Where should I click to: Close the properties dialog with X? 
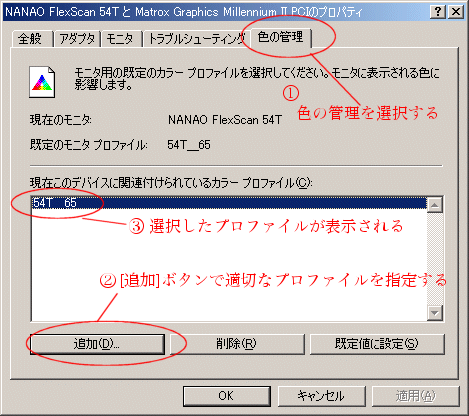[x=456, y=12]
